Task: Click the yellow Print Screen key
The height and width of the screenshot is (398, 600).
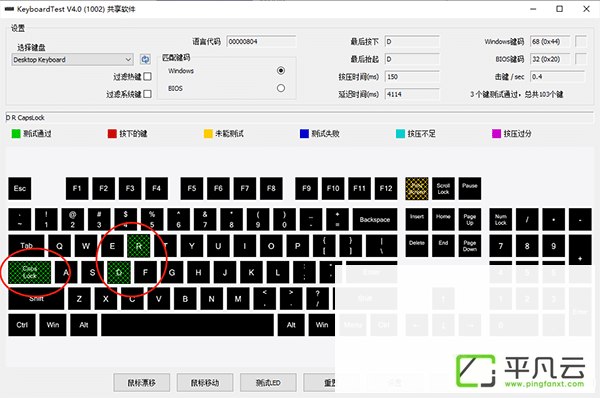Action: click(x=417, y=188)
